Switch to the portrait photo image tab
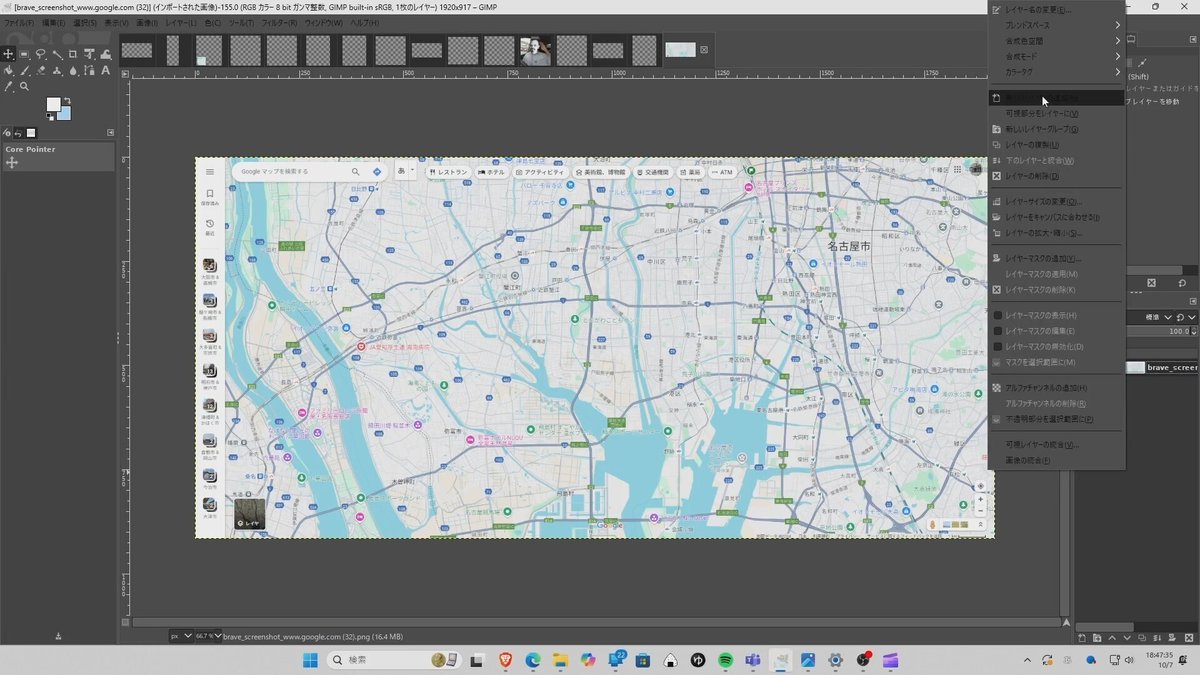Image resolution: width=1200 pixels, height=675 pixels. [x=535, y=51]
